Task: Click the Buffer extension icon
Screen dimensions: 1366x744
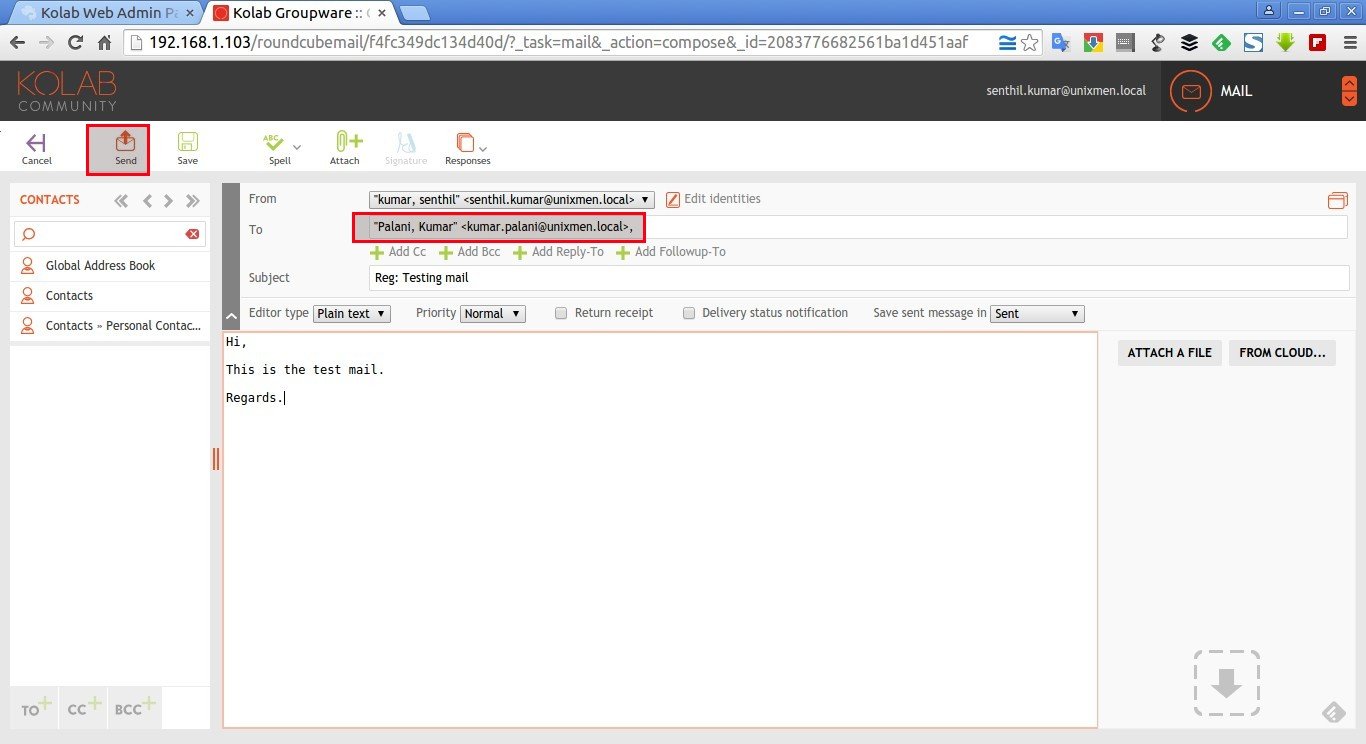Action: [x=1189, y=43]
